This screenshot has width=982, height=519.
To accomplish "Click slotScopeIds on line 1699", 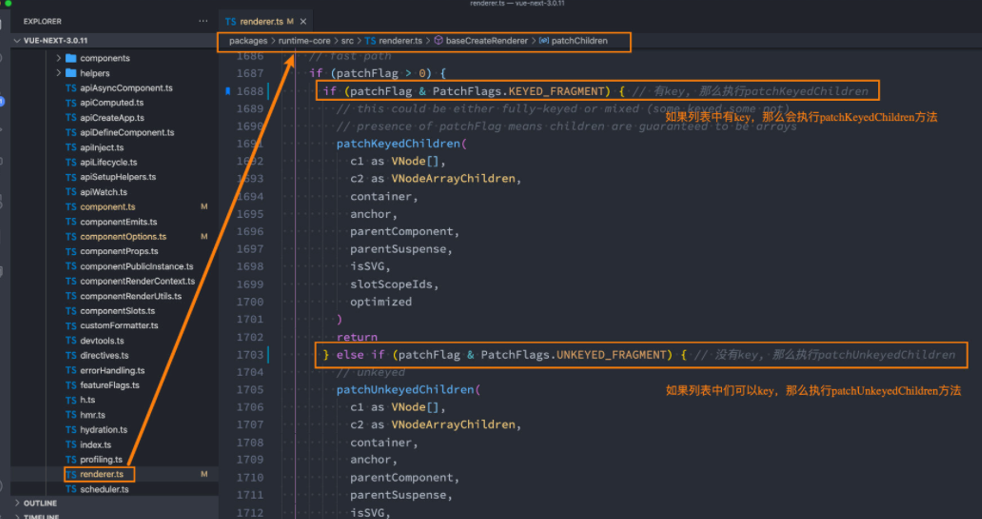I will 391,284.
